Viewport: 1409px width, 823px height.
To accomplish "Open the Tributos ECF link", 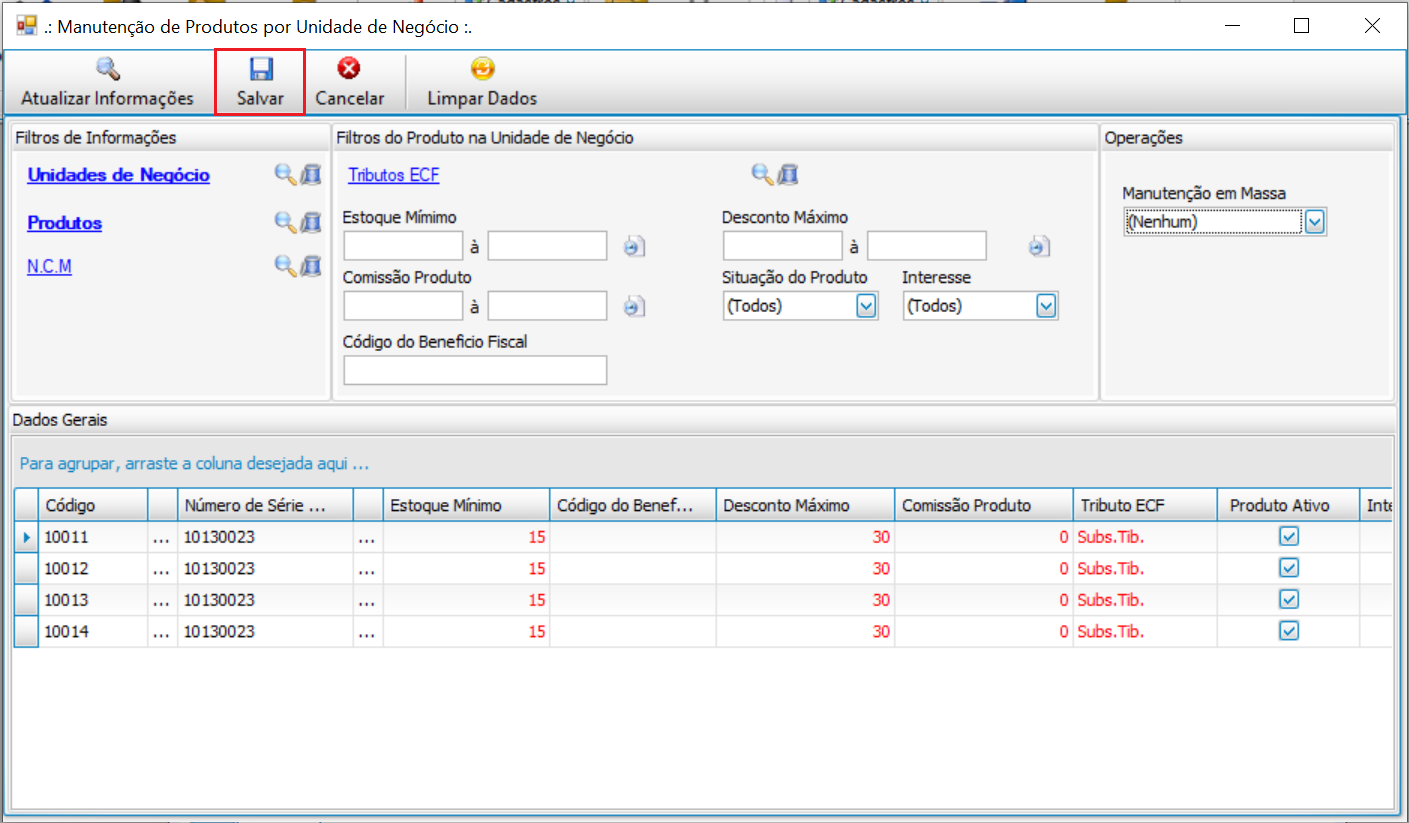I will pyautogui.click(x=393, y=175).
